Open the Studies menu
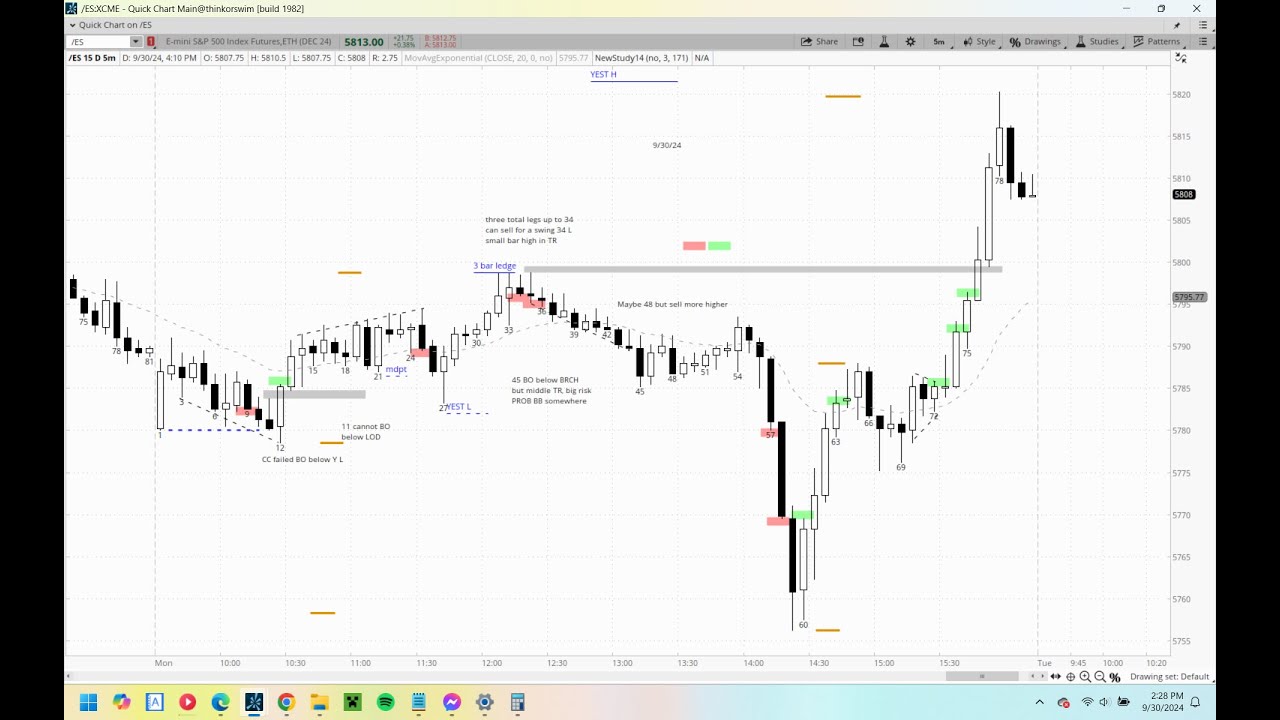Screen dimensions: 1280x720 pyautogui.click(x=1097, y=42)
